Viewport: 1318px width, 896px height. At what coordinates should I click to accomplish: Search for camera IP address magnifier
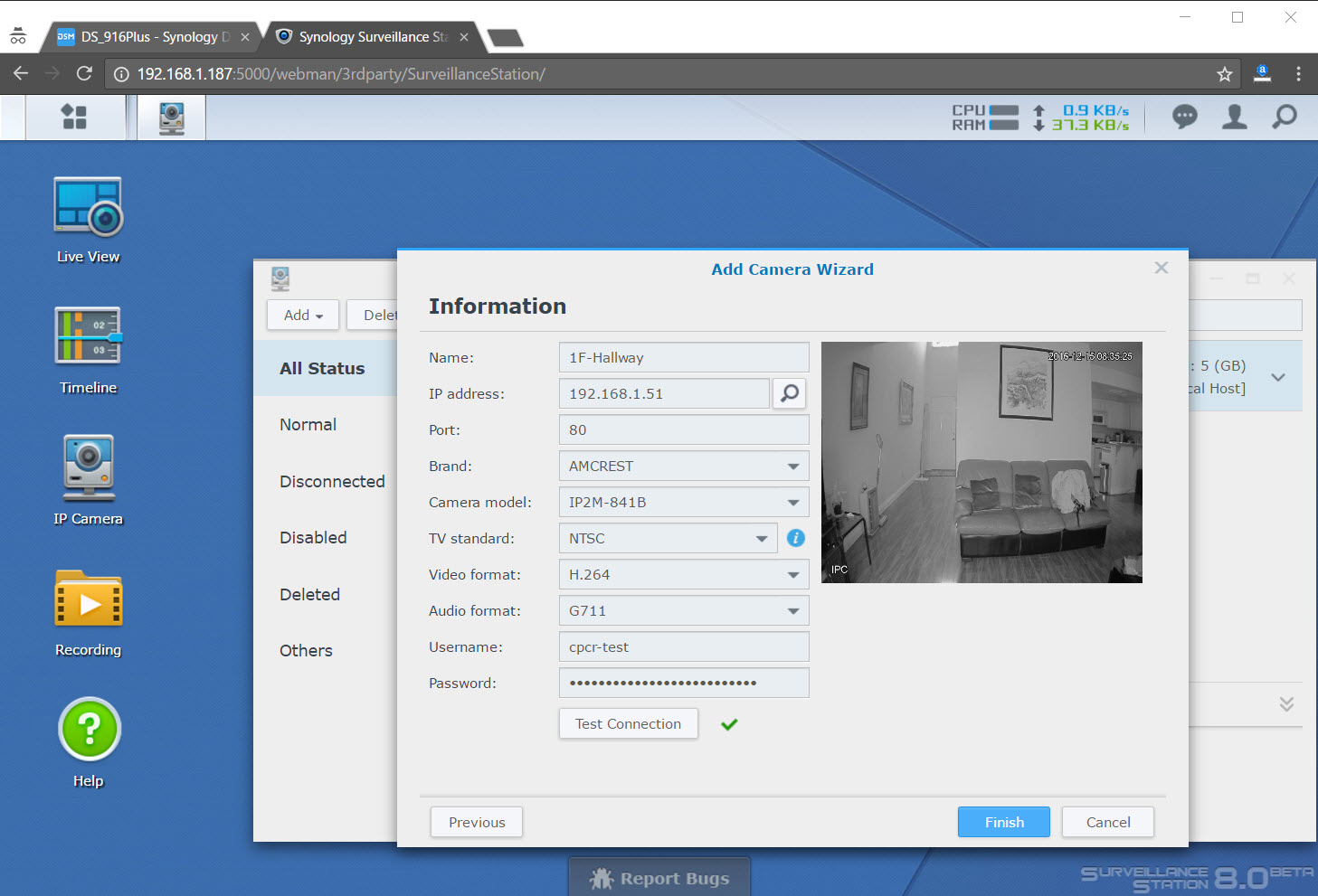tap(790, 393)
